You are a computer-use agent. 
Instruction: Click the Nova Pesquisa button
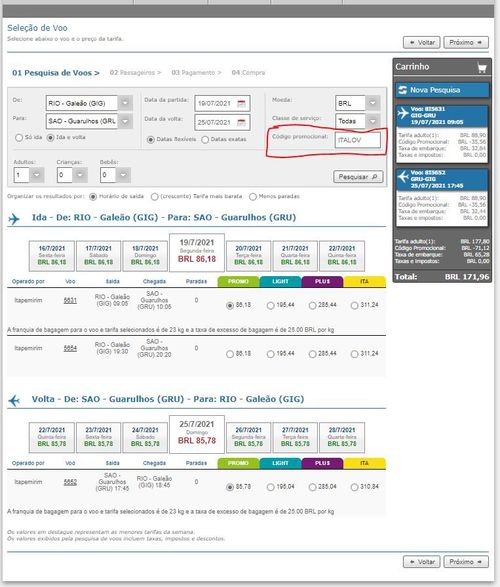pos(442,90)
